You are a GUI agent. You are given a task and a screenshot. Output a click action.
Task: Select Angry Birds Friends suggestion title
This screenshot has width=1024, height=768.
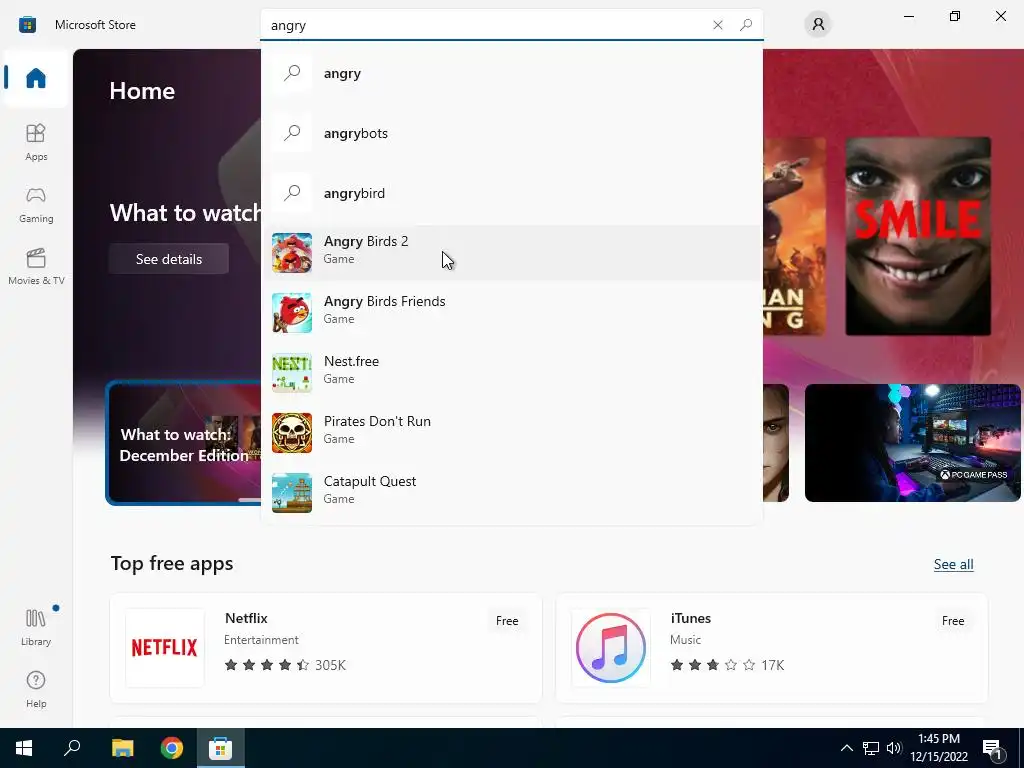tap(385, 301)
